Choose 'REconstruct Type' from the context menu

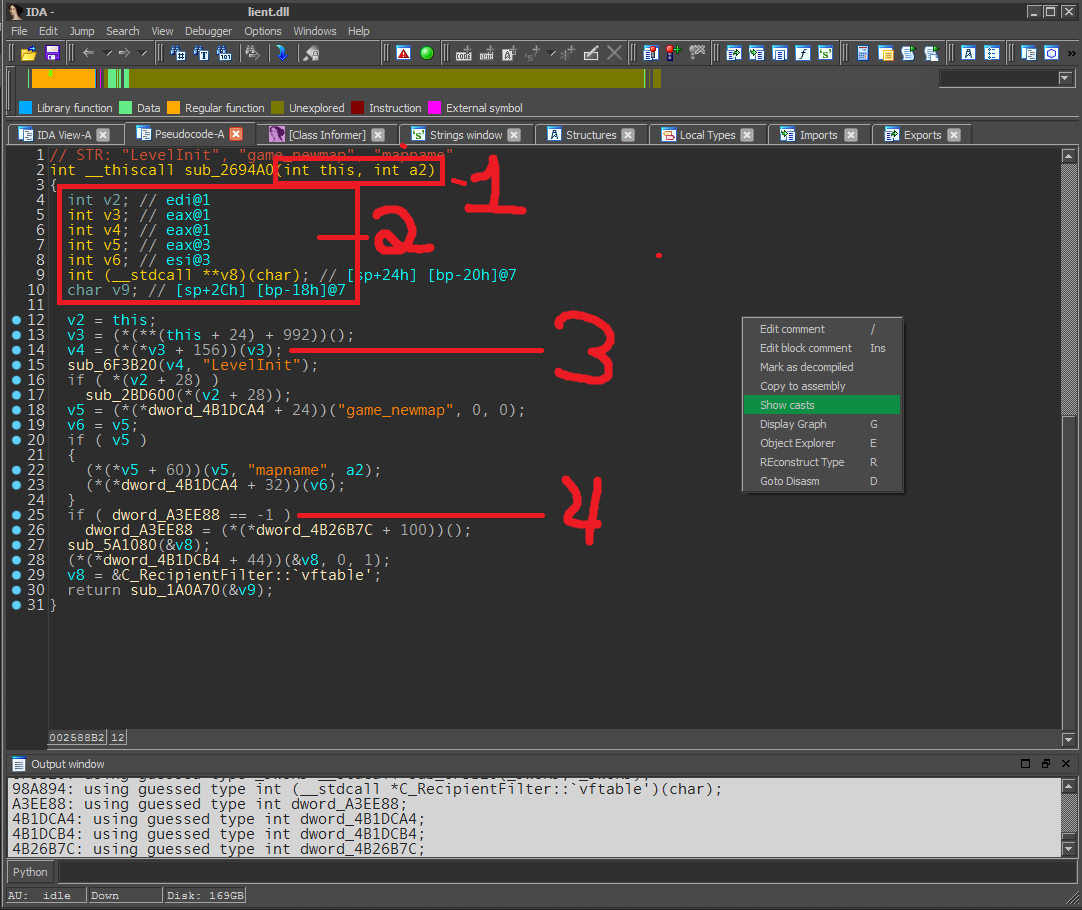coord(822,462)
